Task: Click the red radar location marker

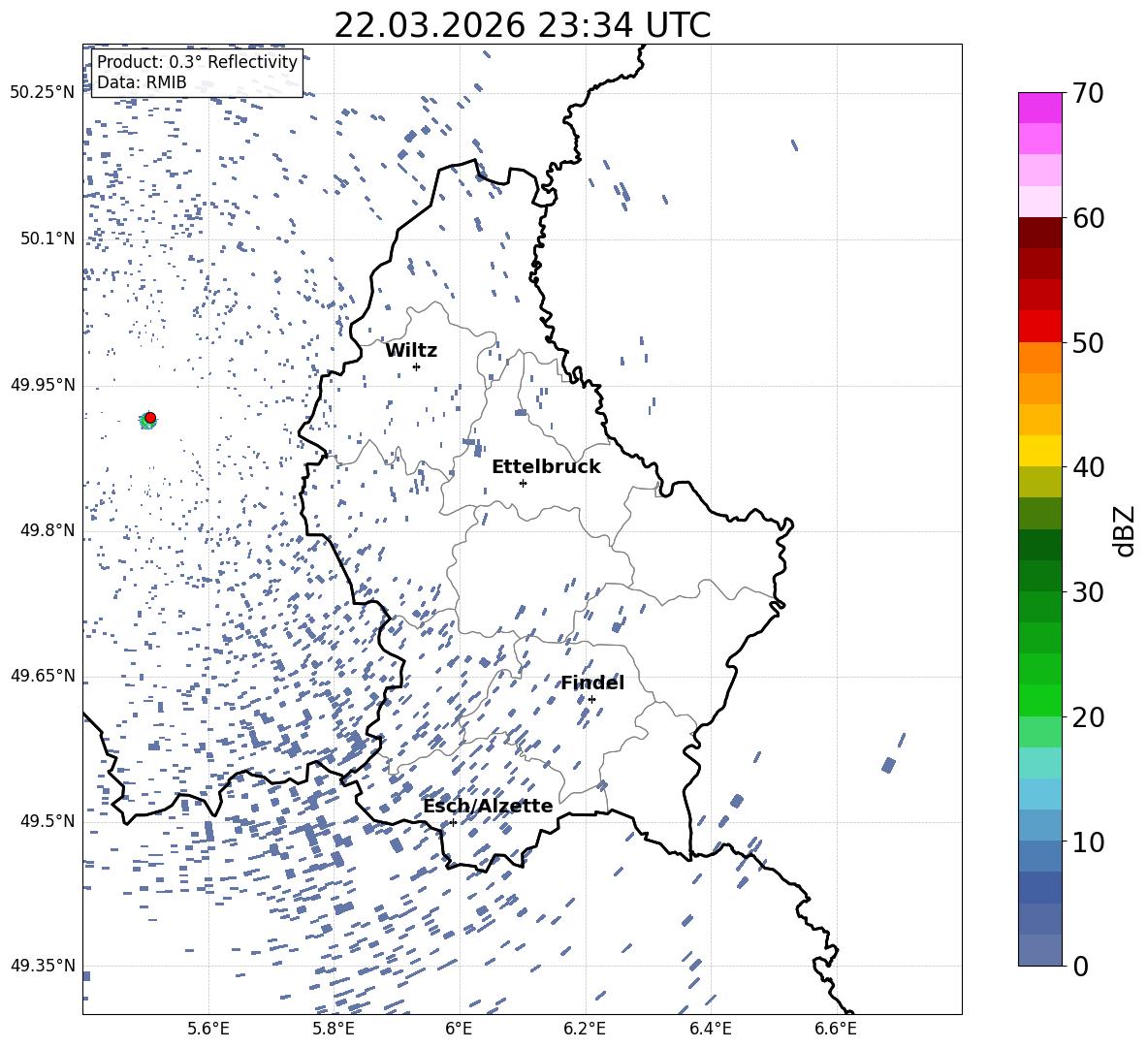Action: [x=150, y=418]
